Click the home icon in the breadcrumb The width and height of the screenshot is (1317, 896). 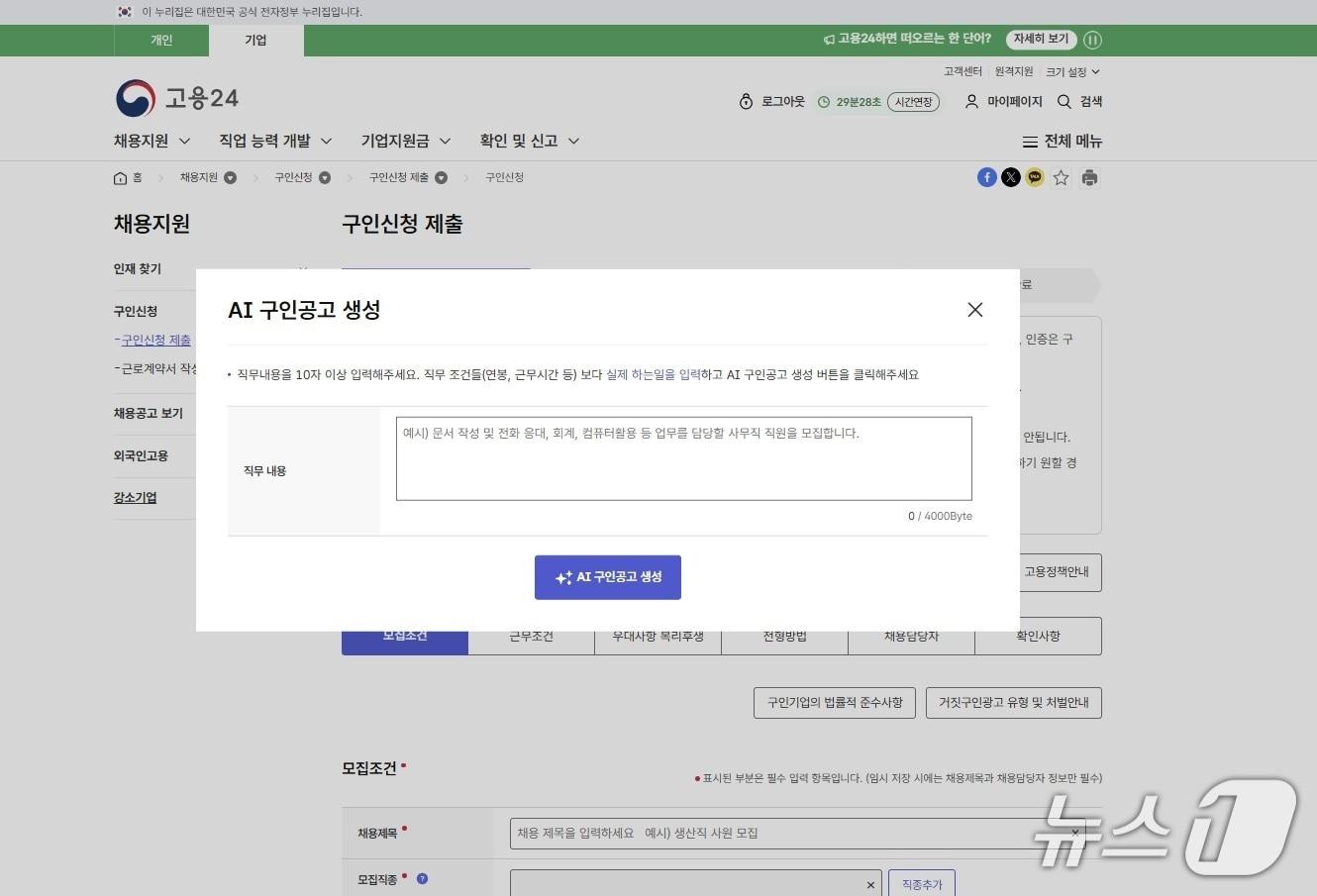pos(120,177)
